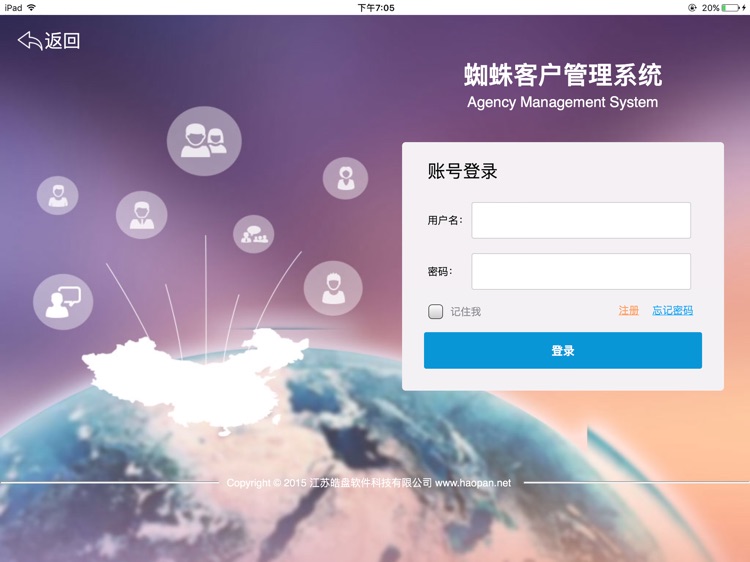Click the iPad label in the status bar
This screenshot has width=750, height=562.
(13, 8)
